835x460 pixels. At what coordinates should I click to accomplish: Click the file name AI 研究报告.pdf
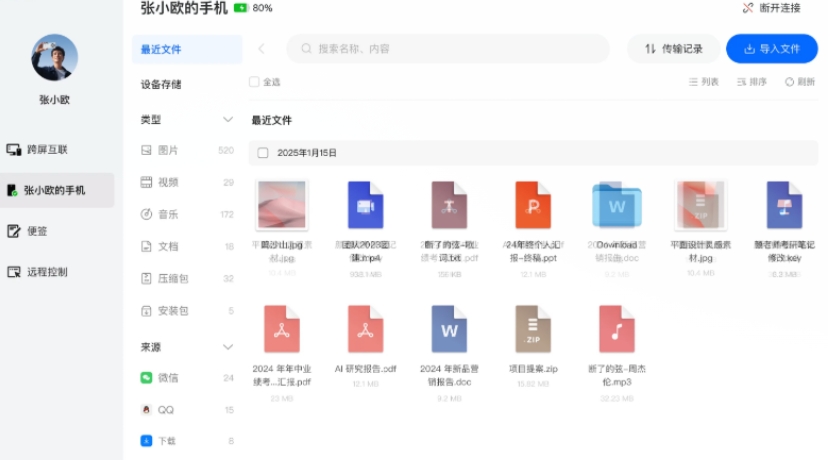(x=365, y=368)
